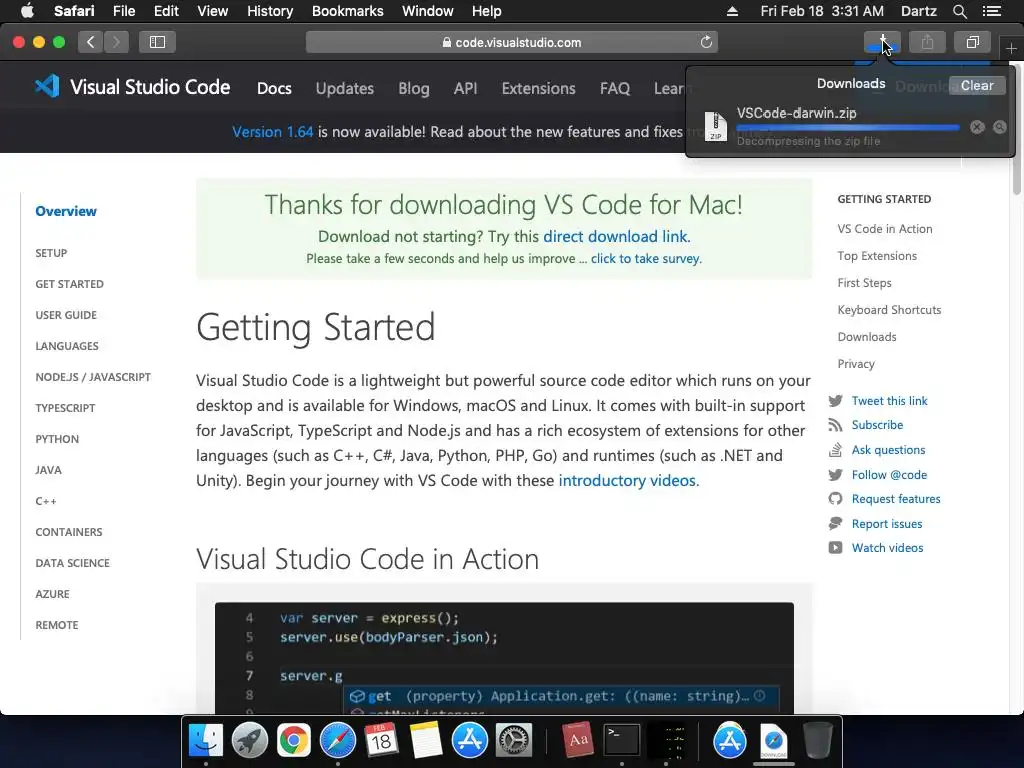Screen dimensions: 1024x768
Task: Open the Apple menu
Action: pyautogui.click(x=27, y=11)
